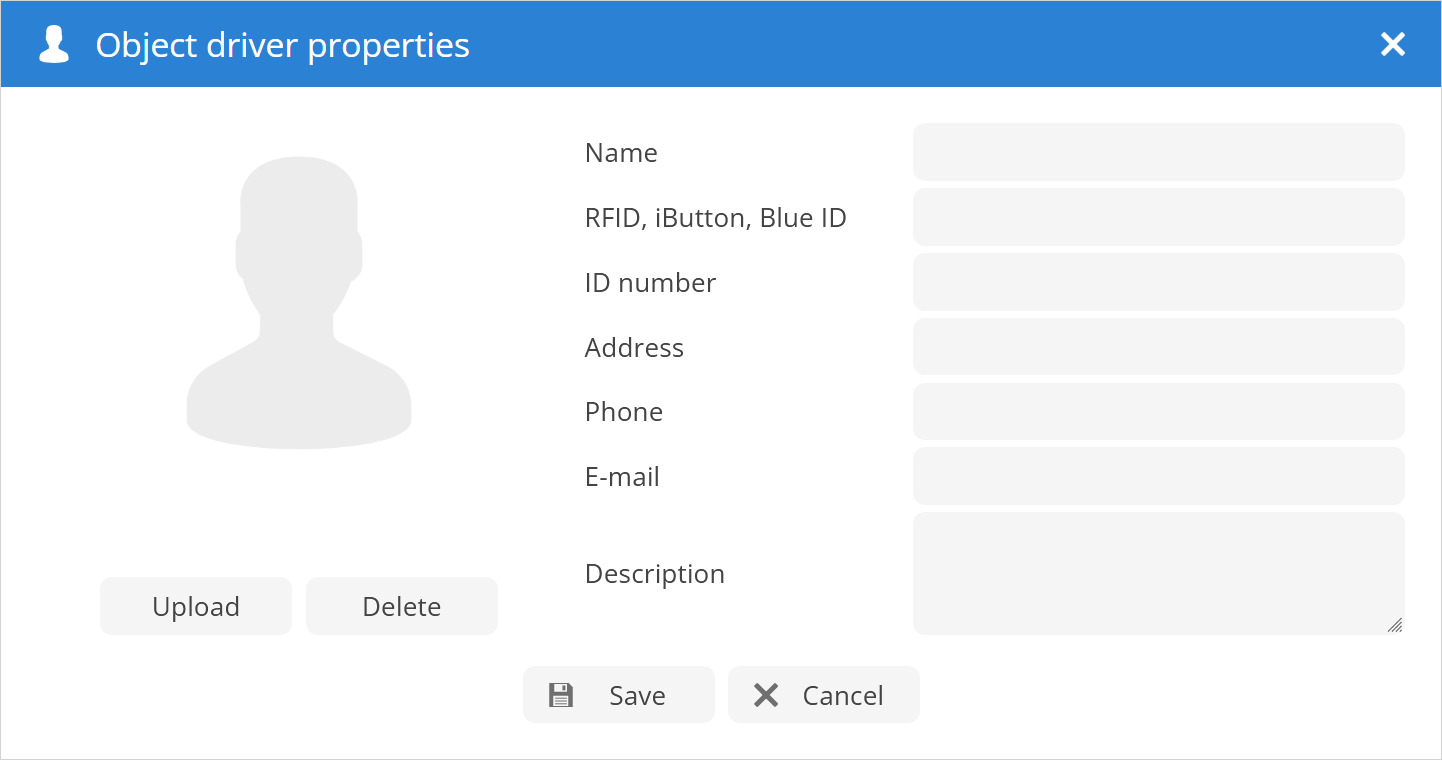Click the Description box resize handle
The image size is (1442, 760).
[1395, 625]
